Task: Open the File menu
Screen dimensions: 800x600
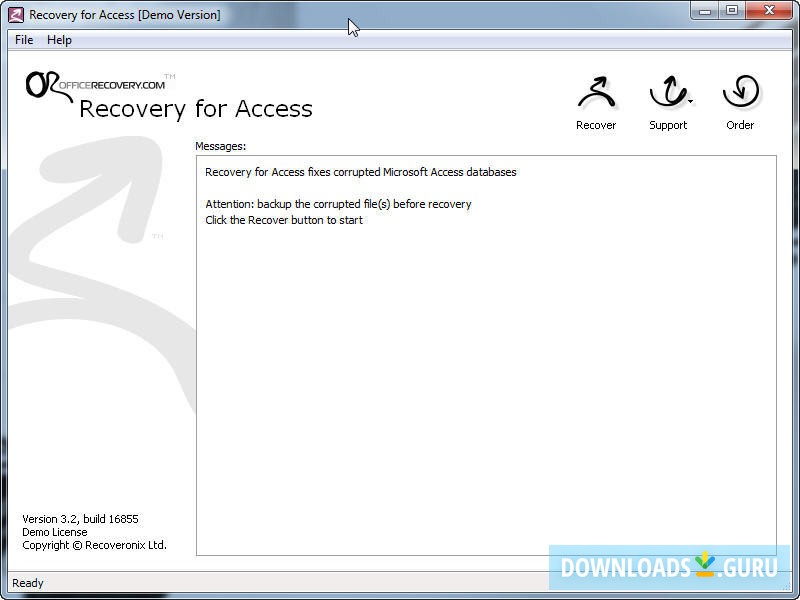Action: 24,40
